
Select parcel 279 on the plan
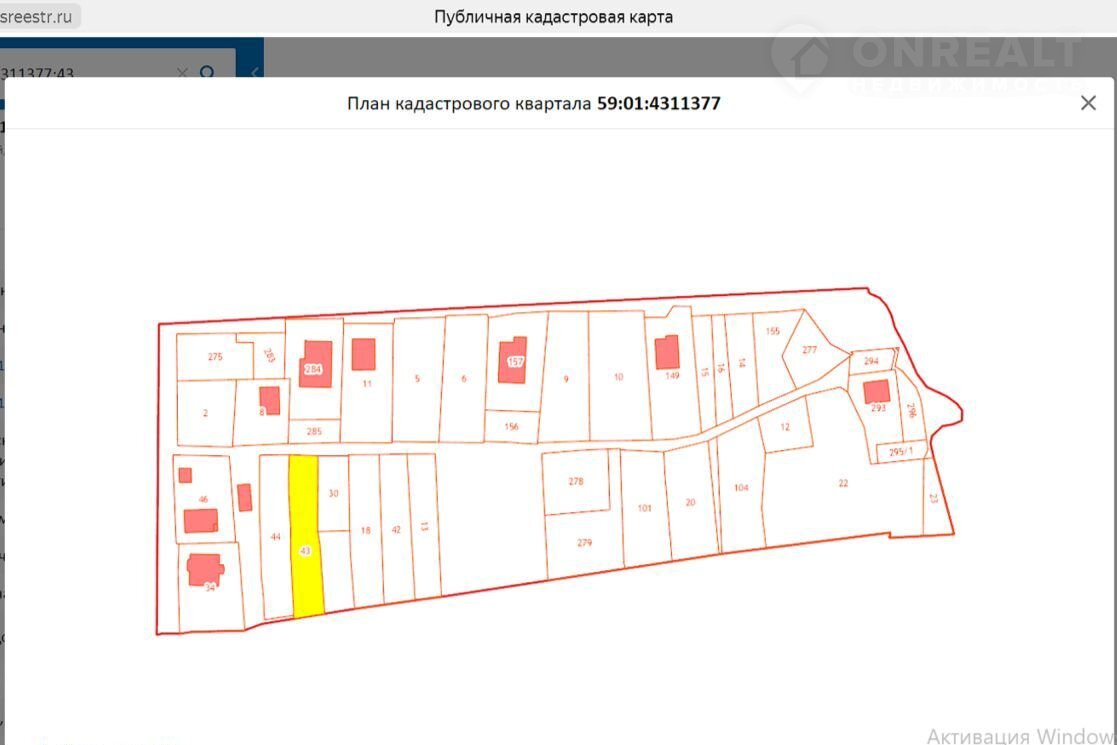[585, 543]
